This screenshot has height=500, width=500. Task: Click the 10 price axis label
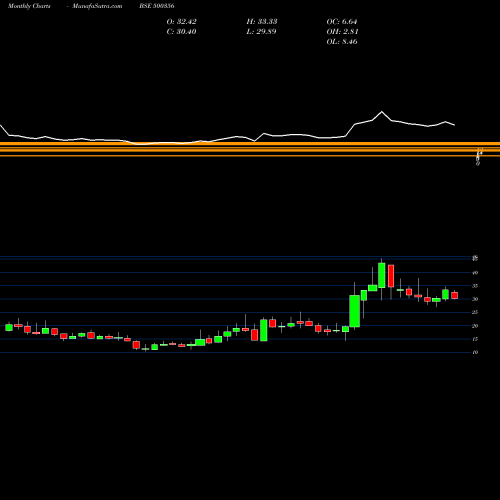click(475, 352)
